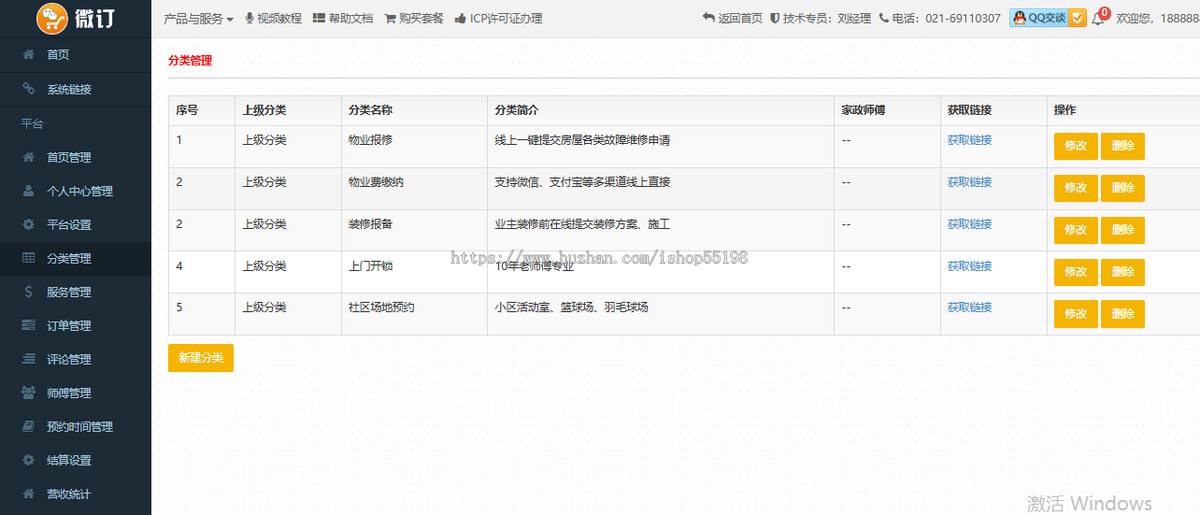Click 获取链接 for 物业报修 row
Image resolution: width=1200 pixels, height=515 pixels.
970,140
